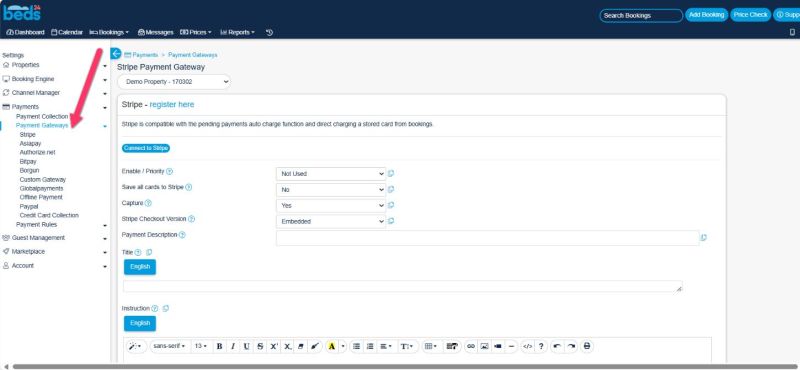This screenshot has height=370, width=800.
Task: Select the English button under Instruction
Action: click(x=140, y=324)
